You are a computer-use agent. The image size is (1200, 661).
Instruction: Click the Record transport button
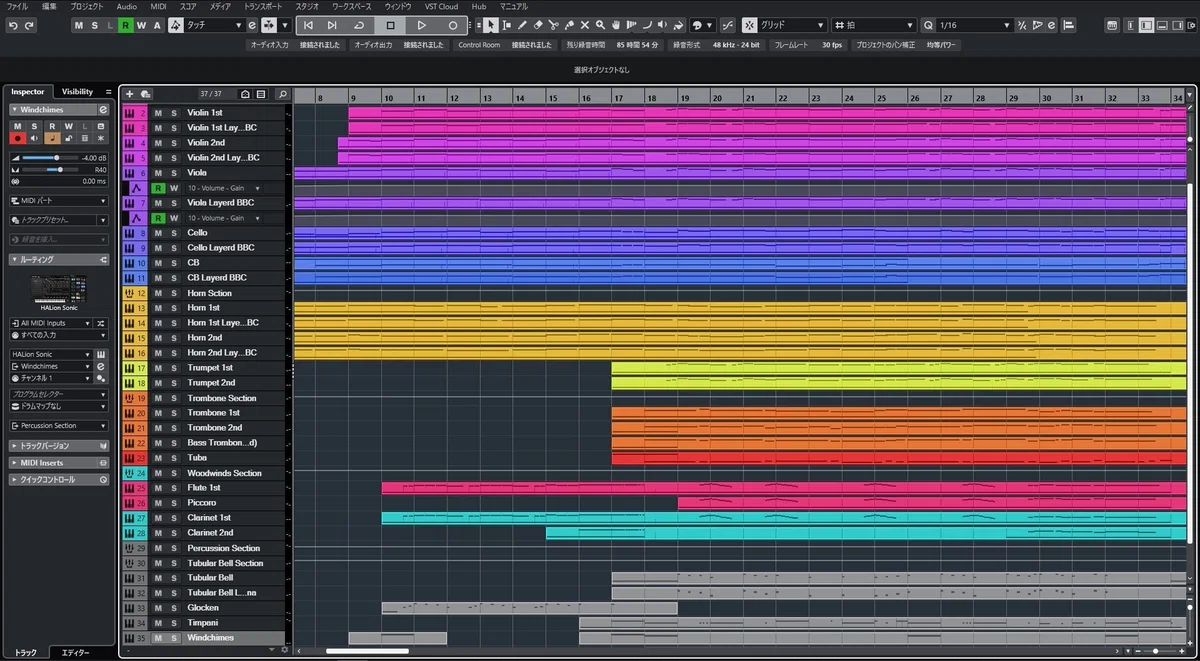coord(452,25)
